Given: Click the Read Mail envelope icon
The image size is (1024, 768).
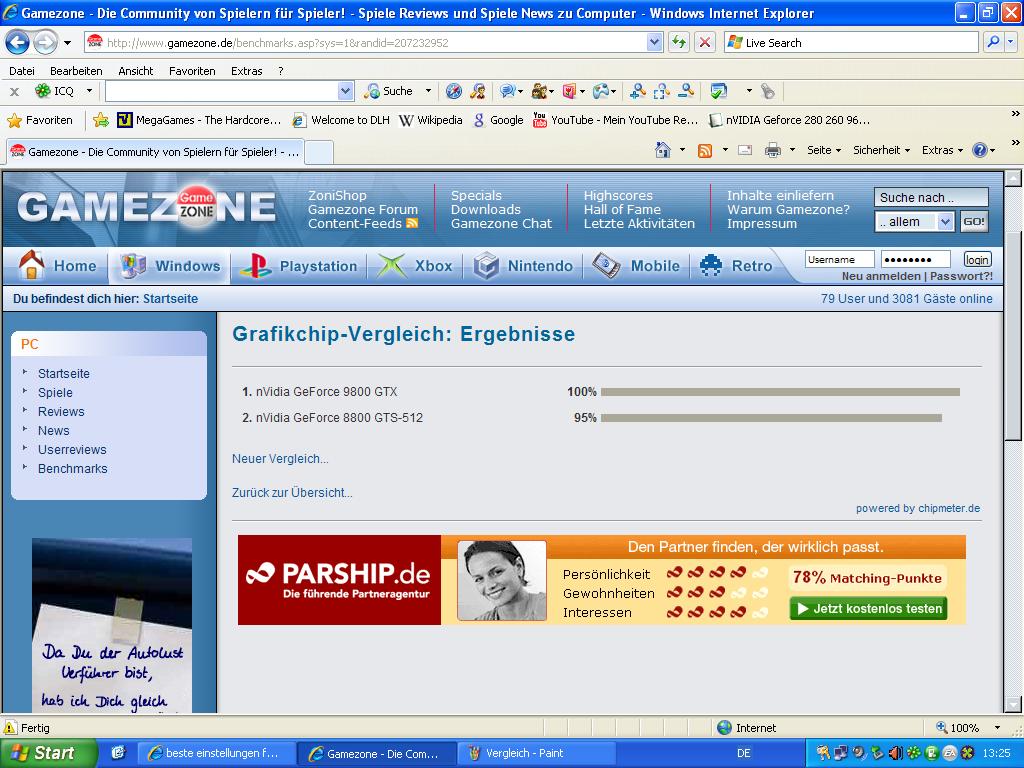Looking at the screenshot, I should (x=744, y=150).
